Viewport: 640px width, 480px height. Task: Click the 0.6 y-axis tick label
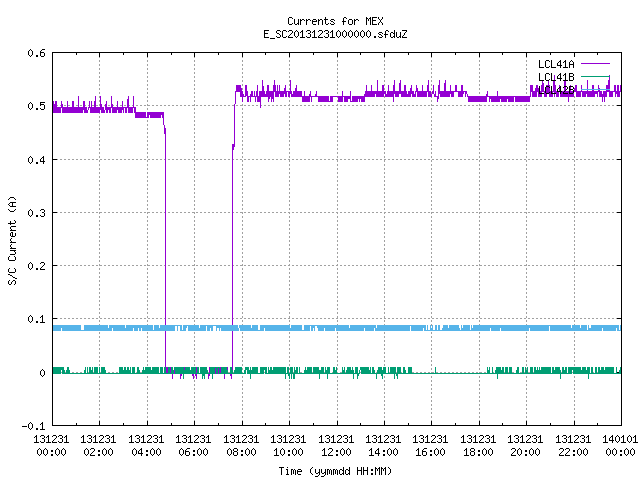click(36, 53)
